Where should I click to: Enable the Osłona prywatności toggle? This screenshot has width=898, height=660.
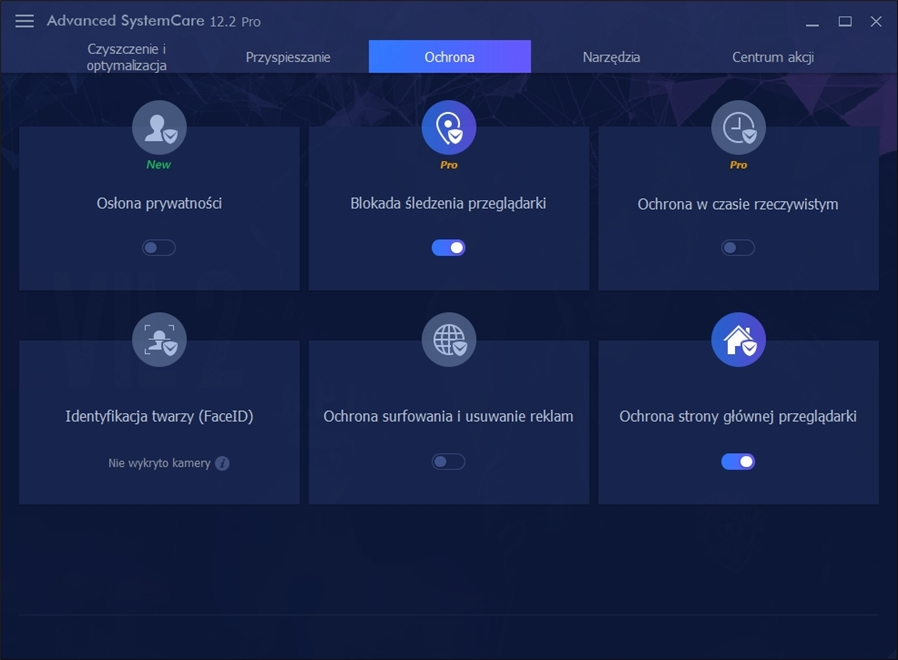(x=159, y=247)
